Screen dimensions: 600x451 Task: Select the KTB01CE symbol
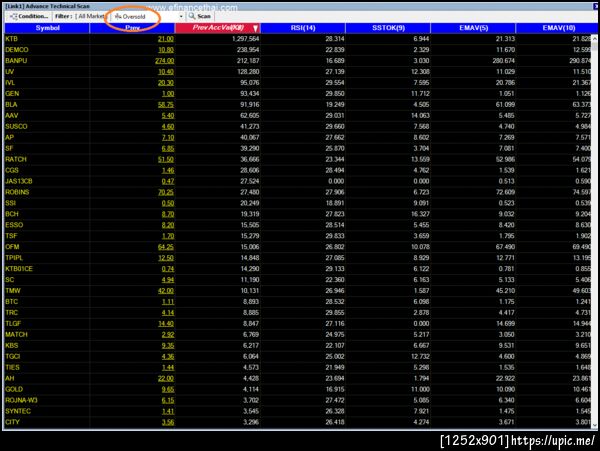(19, 269)
